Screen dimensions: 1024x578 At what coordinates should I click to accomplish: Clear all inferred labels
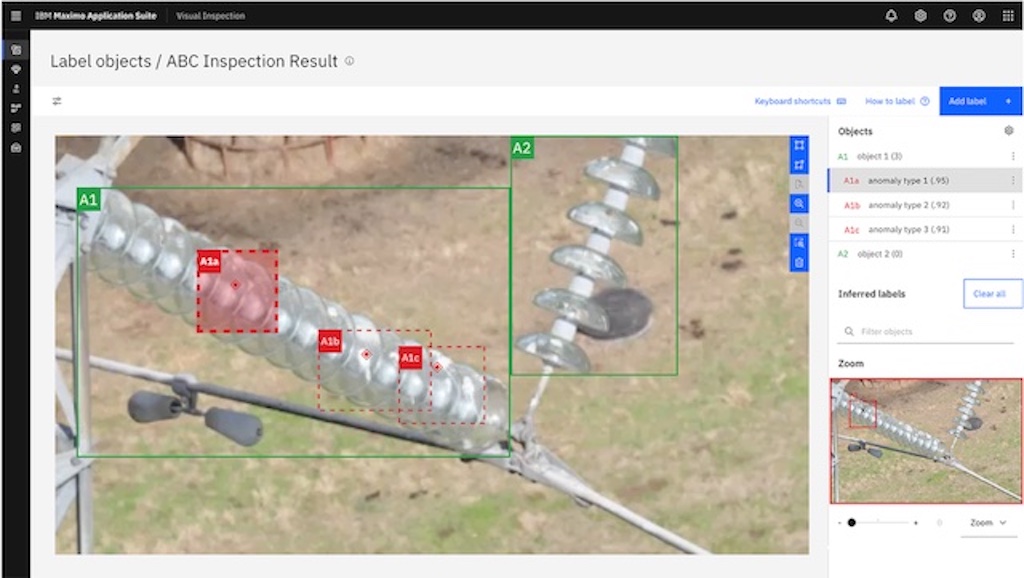click(x=992, y=294)
